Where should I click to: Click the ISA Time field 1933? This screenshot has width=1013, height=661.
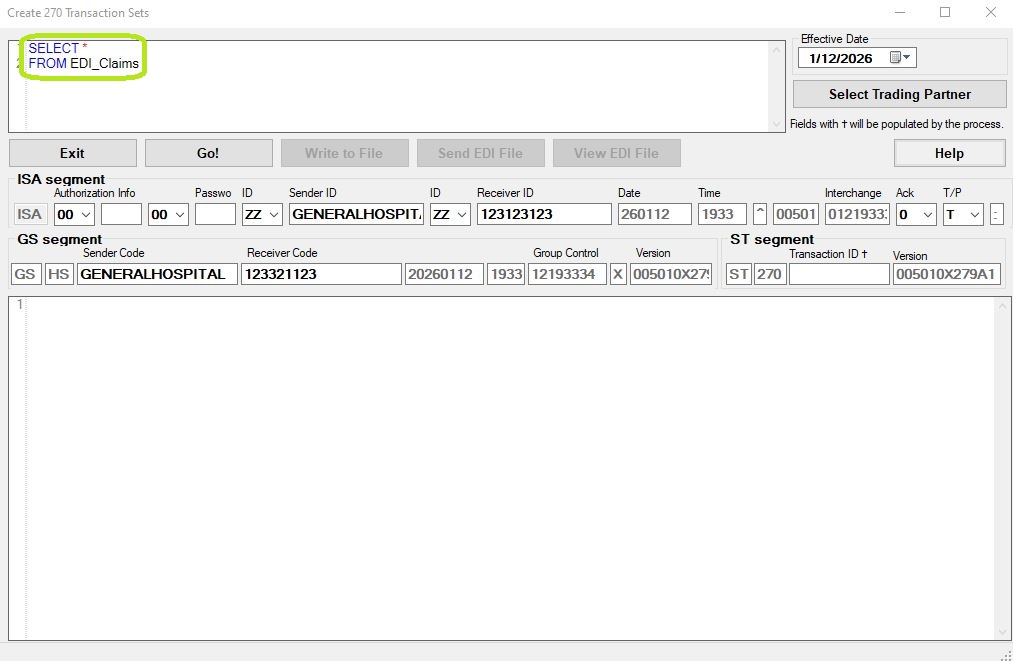coord(722,215)
